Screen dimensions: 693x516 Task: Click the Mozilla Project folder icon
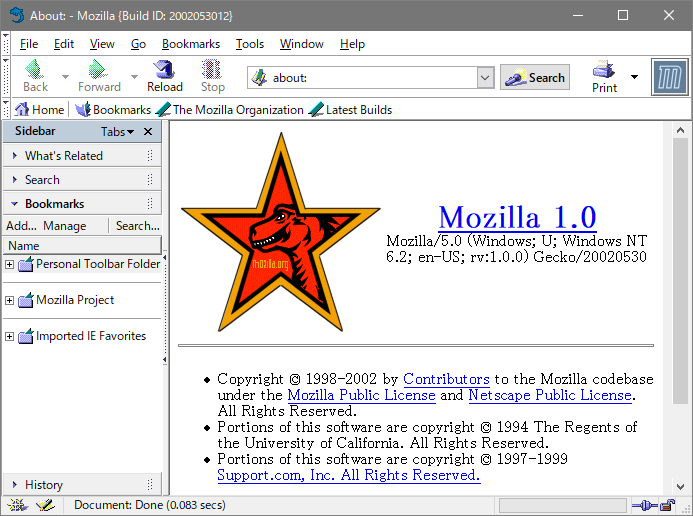(26, 300)
